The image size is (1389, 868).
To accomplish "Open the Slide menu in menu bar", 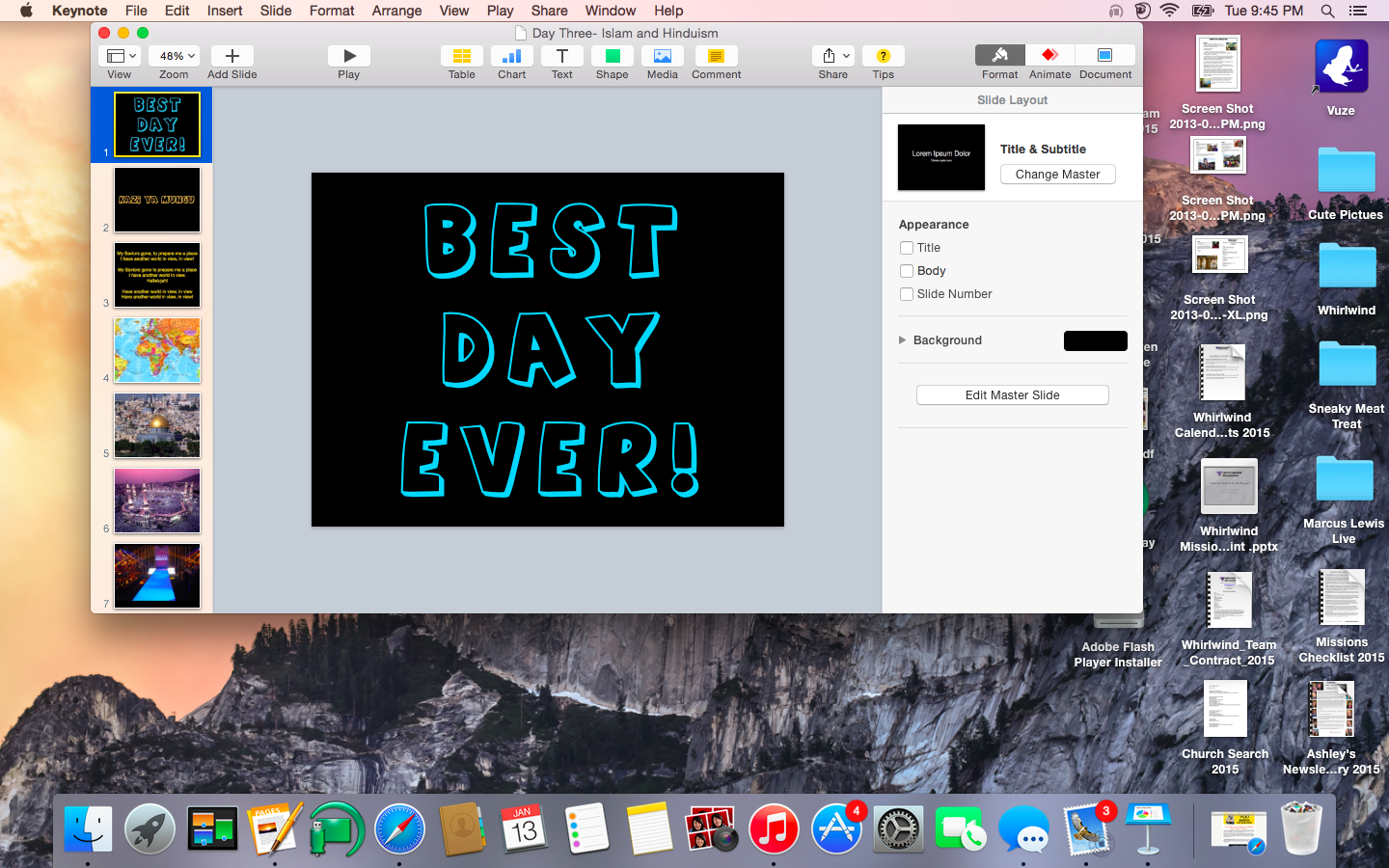I will point(275,11).
